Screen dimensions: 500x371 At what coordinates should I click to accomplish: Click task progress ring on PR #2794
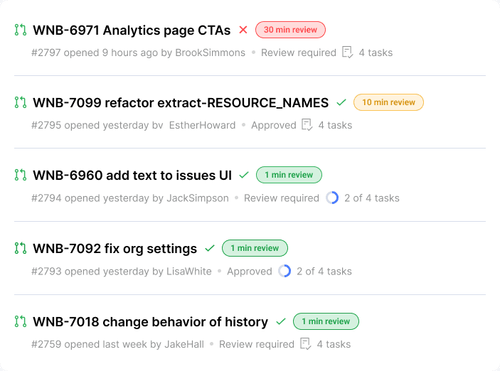[x=332, y=198]
